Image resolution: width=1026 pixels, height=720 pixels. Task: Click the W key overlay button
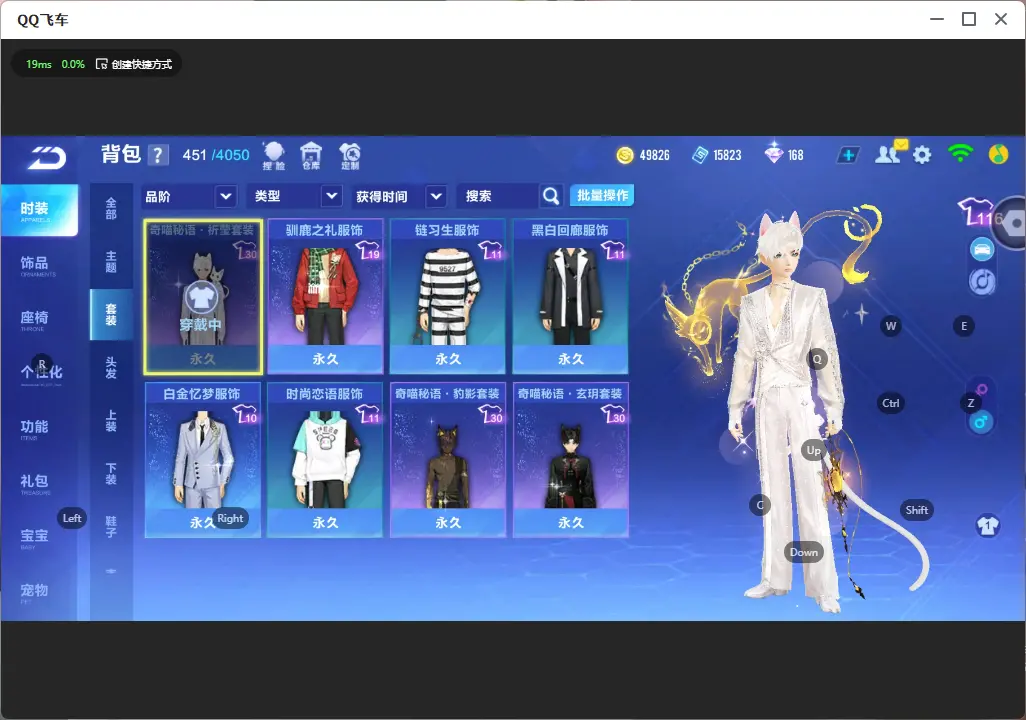(891, 326)
